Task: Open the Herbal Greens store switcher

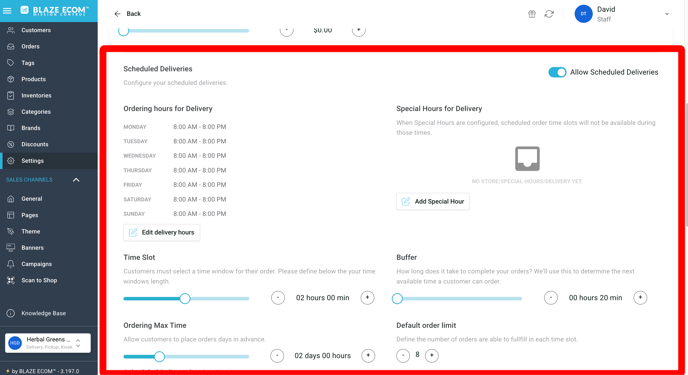Action: 48,343
